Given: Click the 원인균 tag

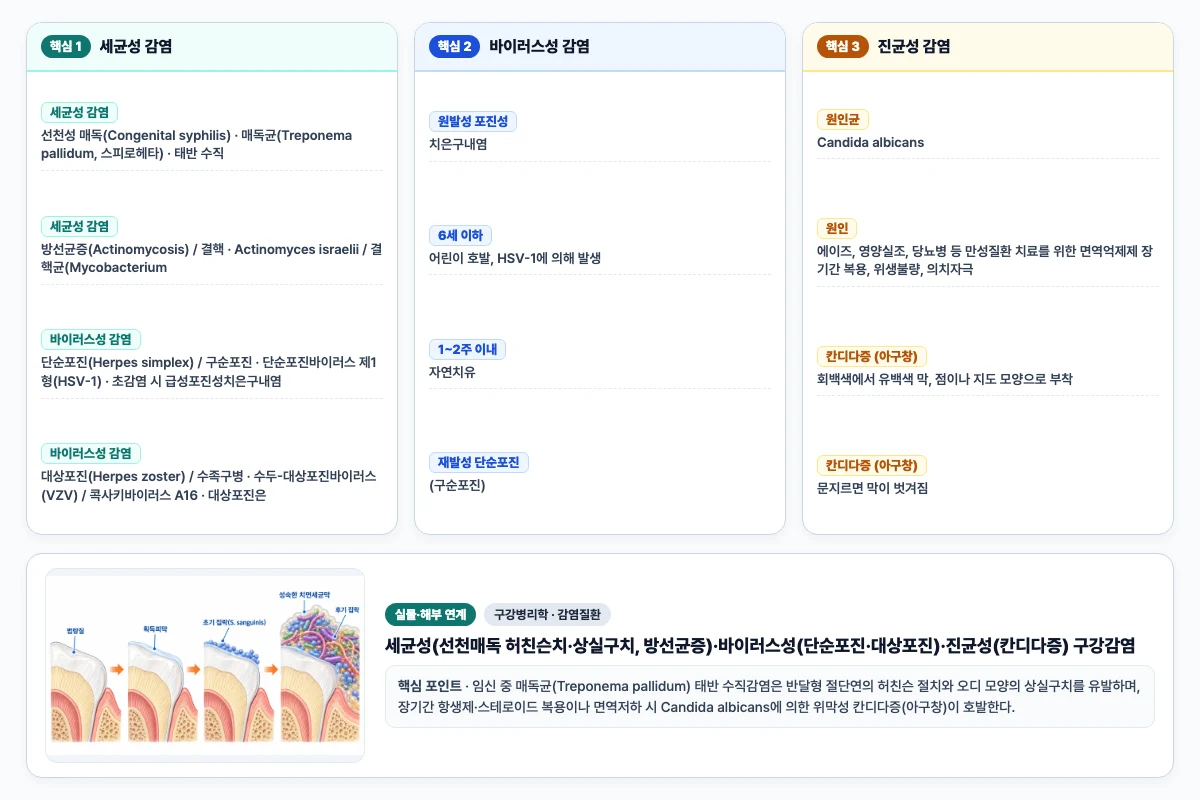Looking at the screenshot, I should (843, 120).
